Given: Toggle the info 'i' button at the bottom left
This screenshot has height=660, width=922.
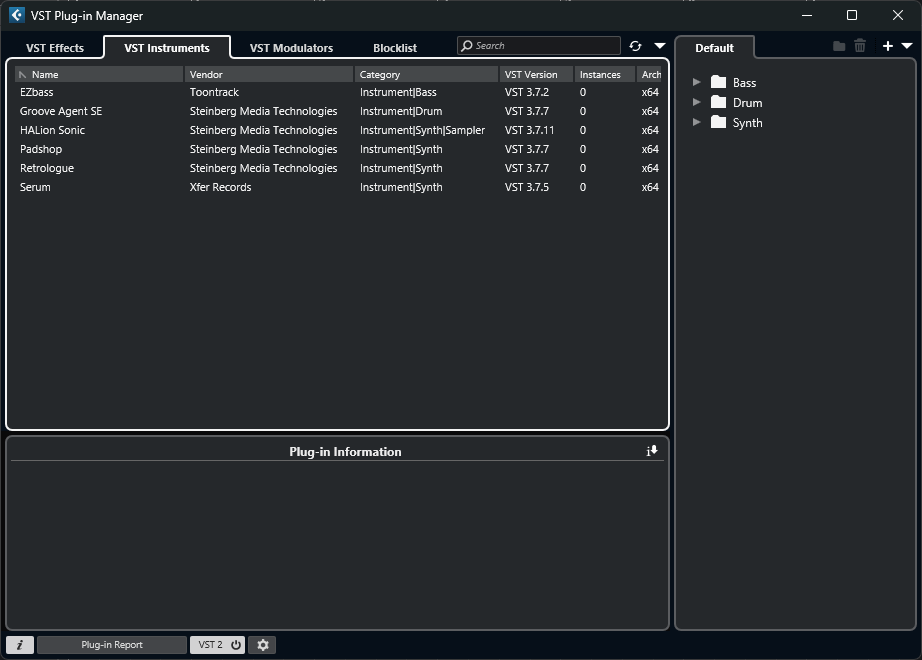Looking at the screenshot, I should pos(20,645).
